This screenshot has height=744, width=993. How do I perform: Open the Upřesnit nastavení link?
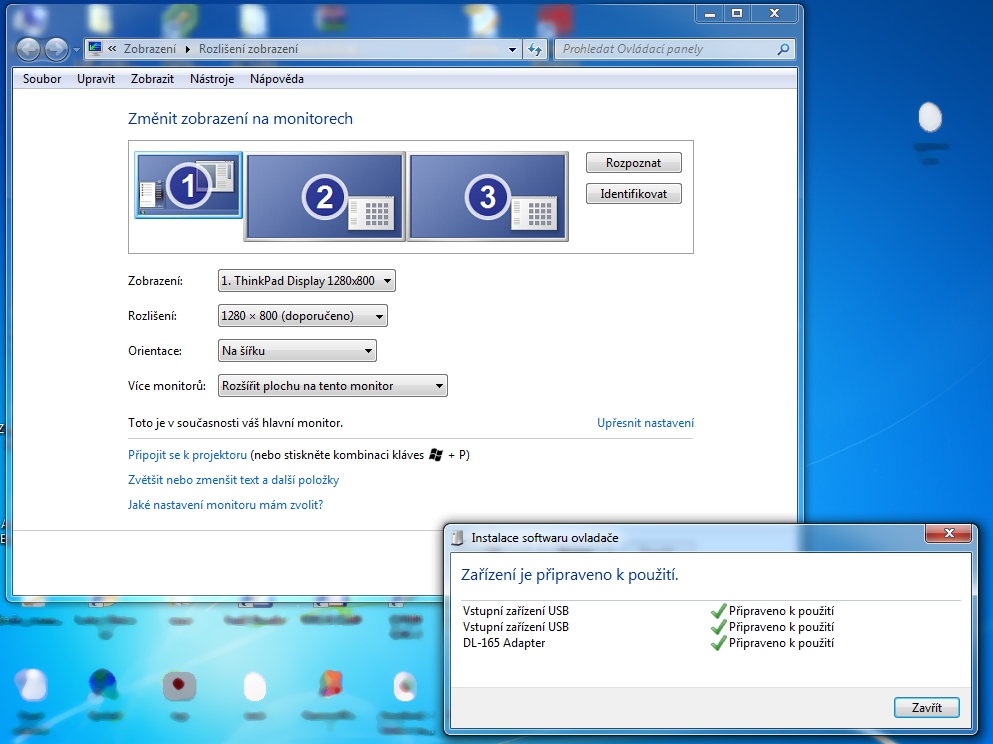point(645,423)
